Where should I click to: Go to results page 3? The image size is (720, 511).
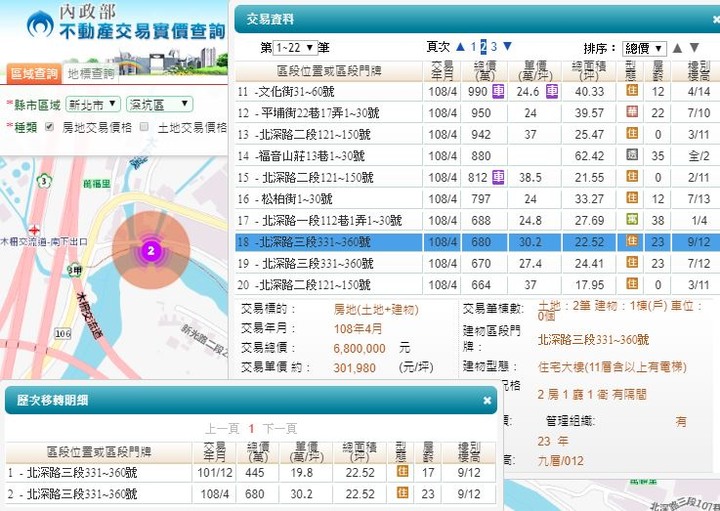(494, 47)
